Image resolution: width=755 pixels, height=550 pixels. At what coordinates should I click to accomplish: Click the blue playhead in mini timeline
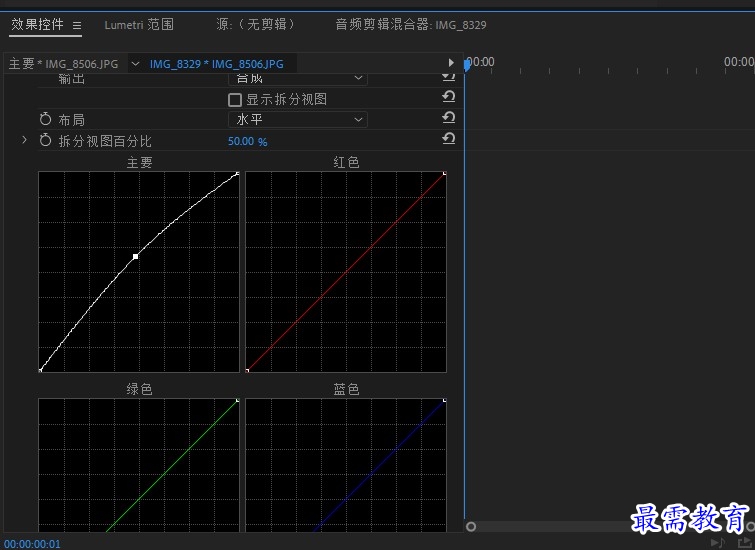[x=467, y=65]
